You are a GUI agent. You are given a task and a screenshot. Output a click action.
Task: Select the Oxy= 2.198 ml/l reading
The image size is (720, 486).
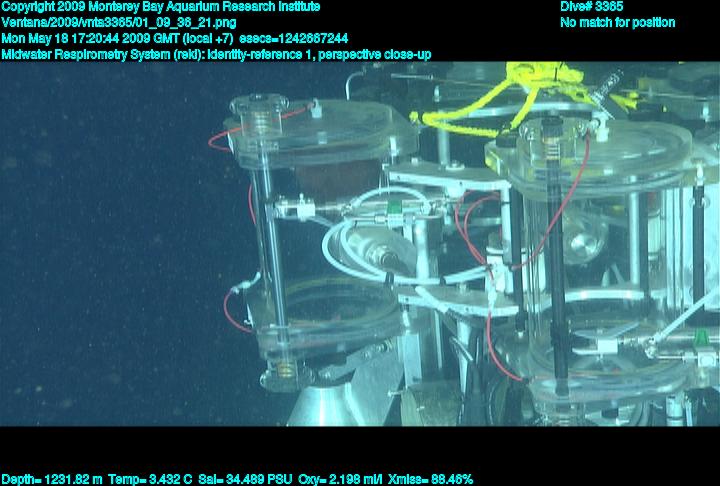click(340, 480)
